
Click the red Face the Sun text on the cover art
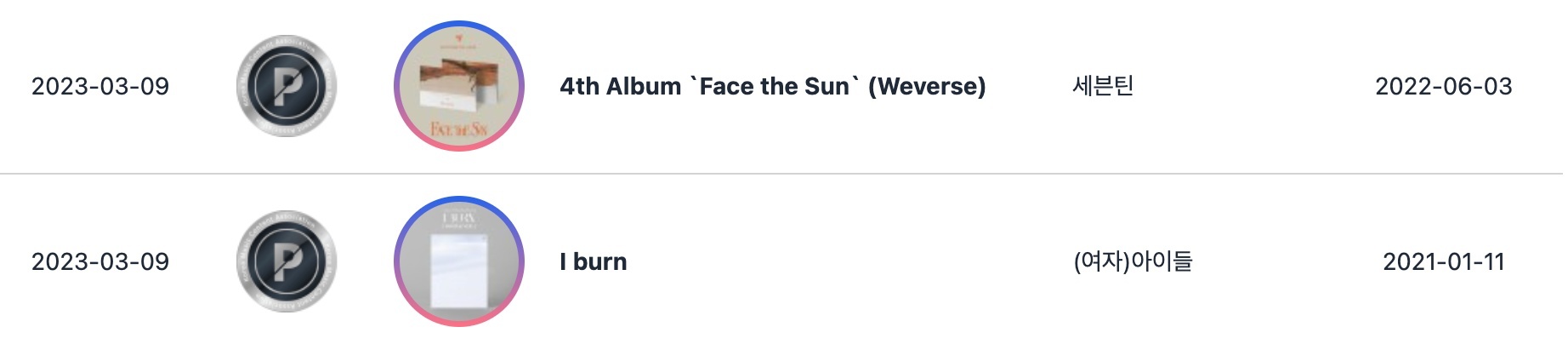[x=458, y=129]
